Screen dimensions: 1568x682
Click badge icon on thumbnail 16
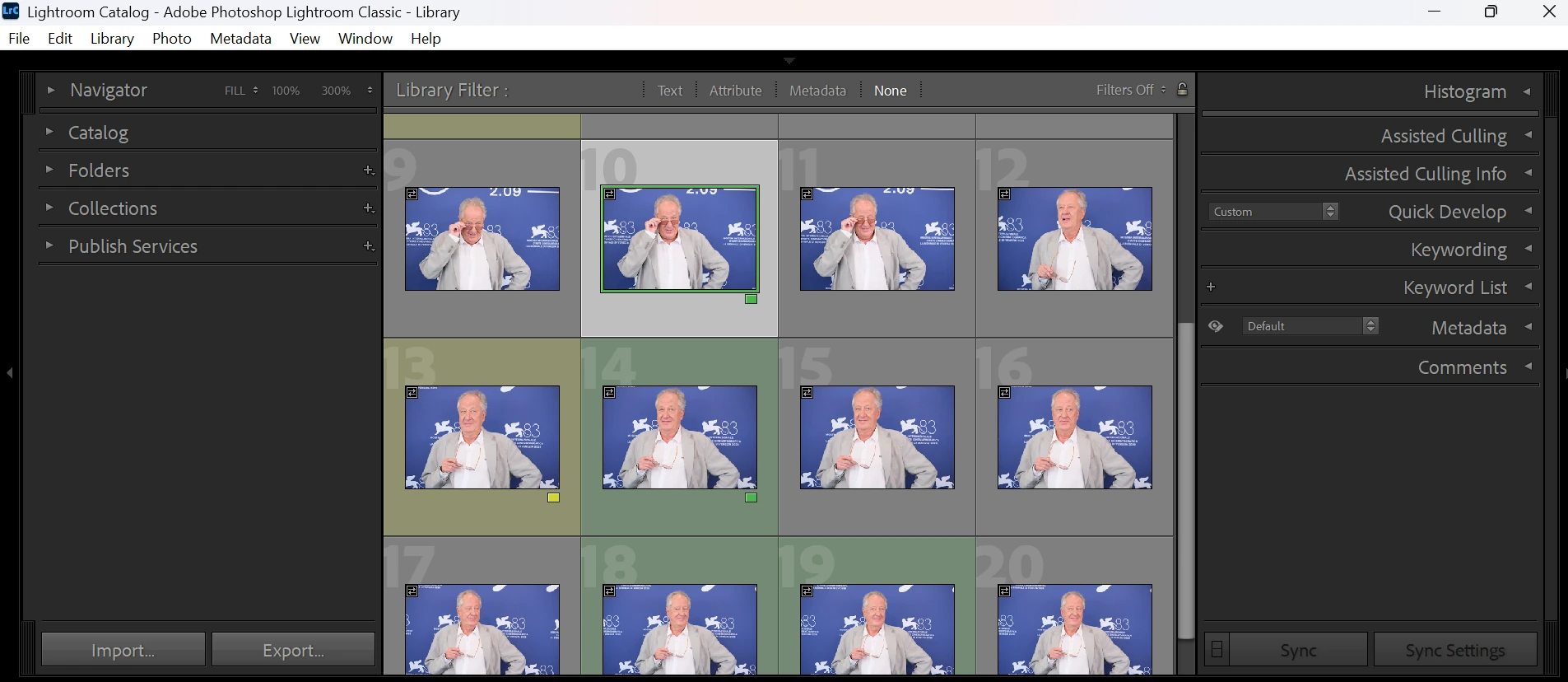point(1005,393)
